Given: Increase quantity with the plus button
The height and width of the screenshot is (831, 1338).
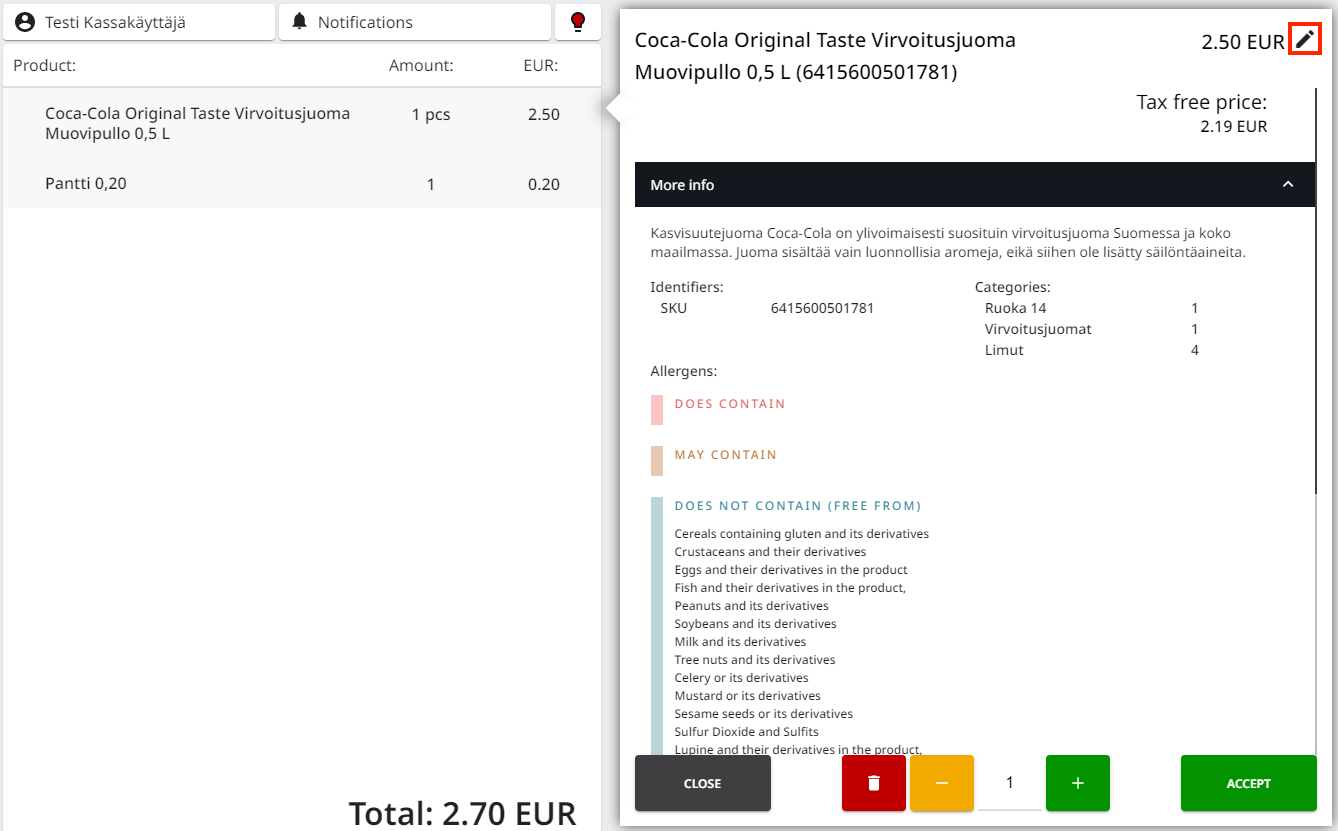Looking at the screenshot, I should point(1078,783).
